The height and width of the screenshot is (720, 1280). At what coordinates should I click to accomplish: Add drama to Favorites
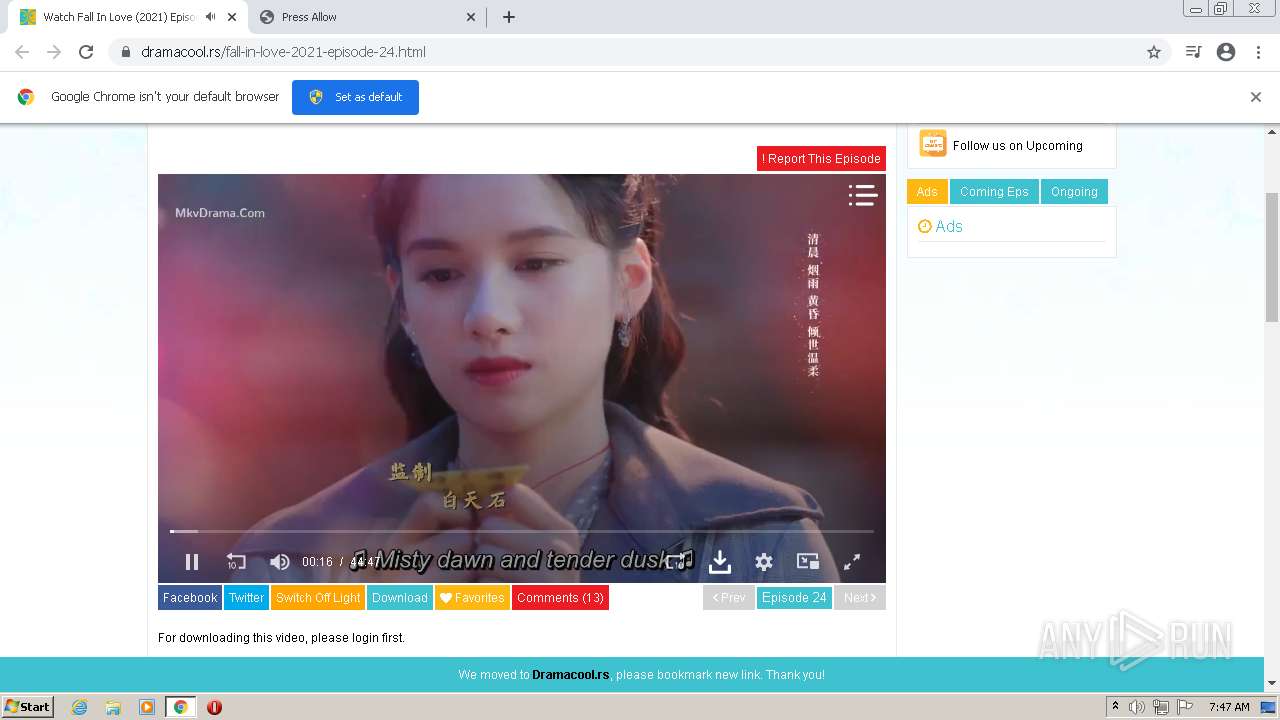click(472, 598)
